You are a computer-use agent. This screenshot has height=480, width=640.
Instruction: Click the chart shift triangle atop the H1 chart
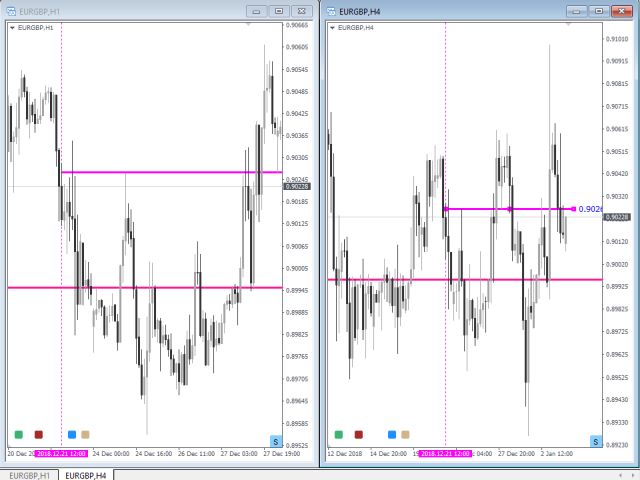[248, 25]
